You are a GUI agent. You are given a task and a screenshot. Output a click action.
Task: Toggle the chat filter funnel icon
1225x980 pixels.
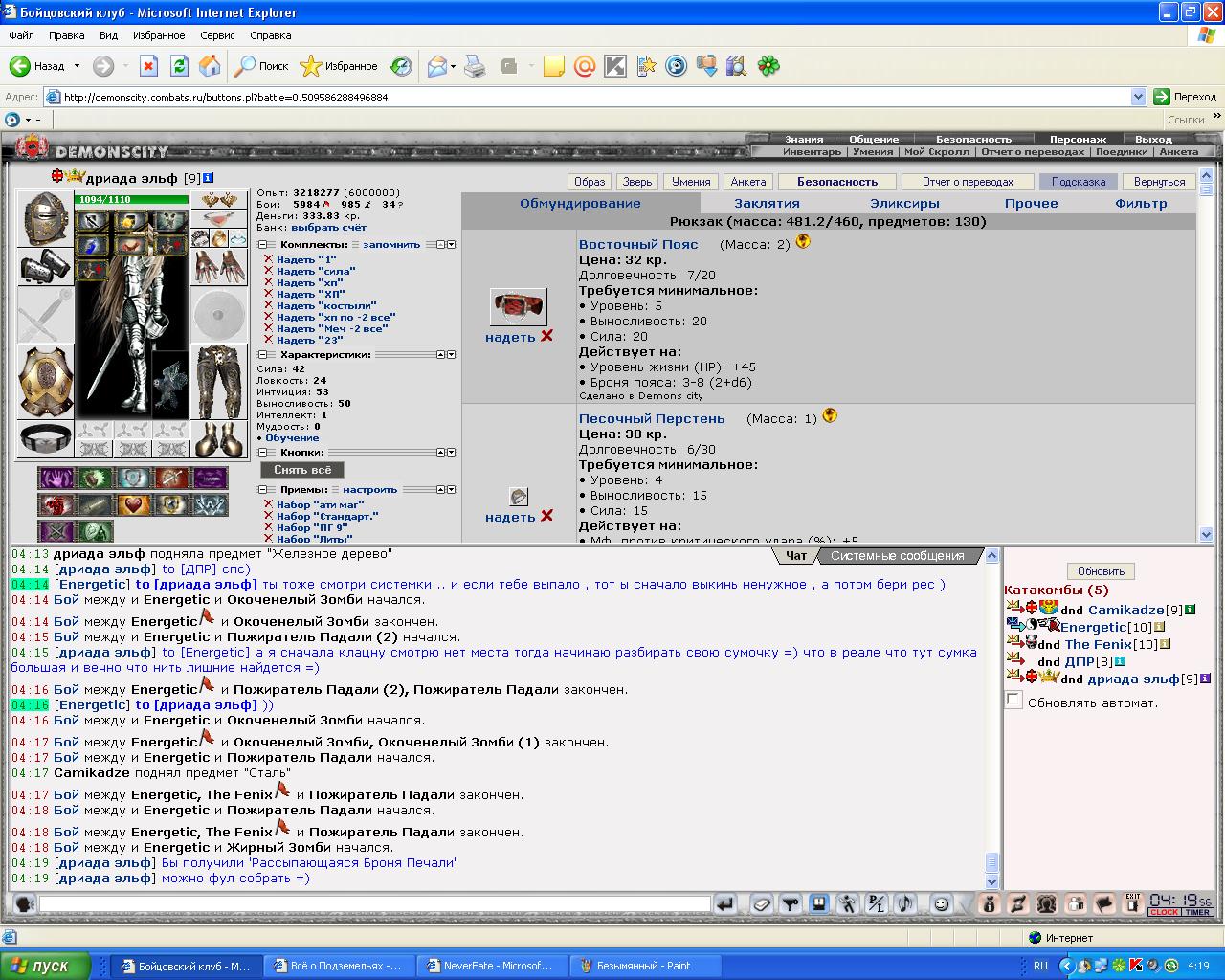coord(791,903)
